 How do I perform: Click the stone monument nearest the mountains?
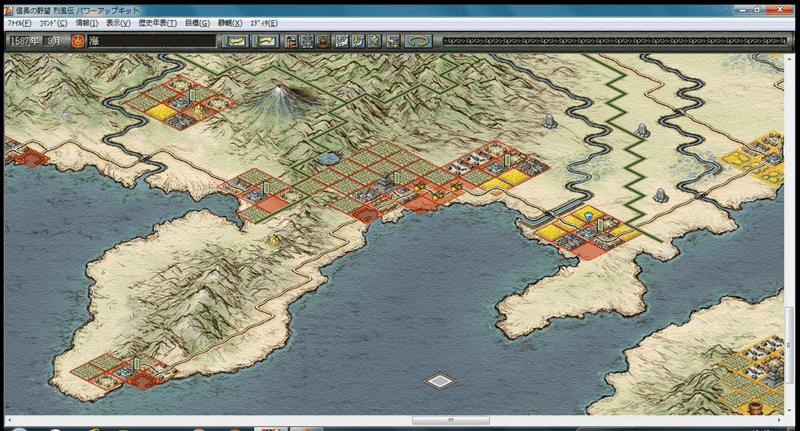pos(549,121)
